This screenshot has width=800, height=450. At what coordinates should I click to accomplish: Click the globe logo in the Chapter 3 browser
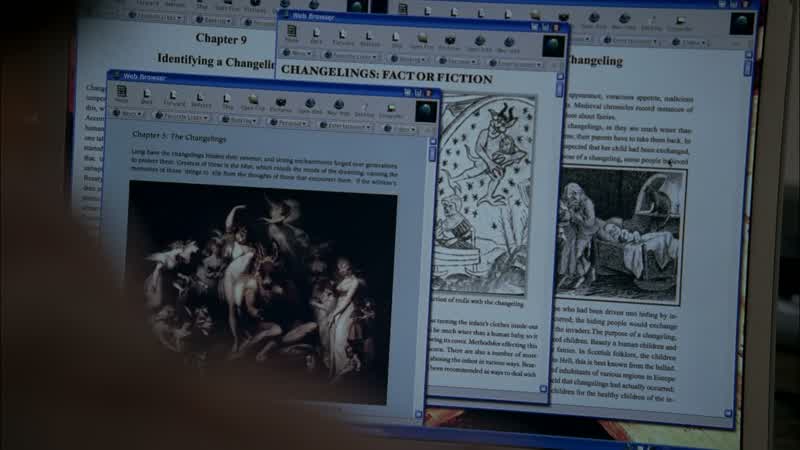click(x=426, y=112)
